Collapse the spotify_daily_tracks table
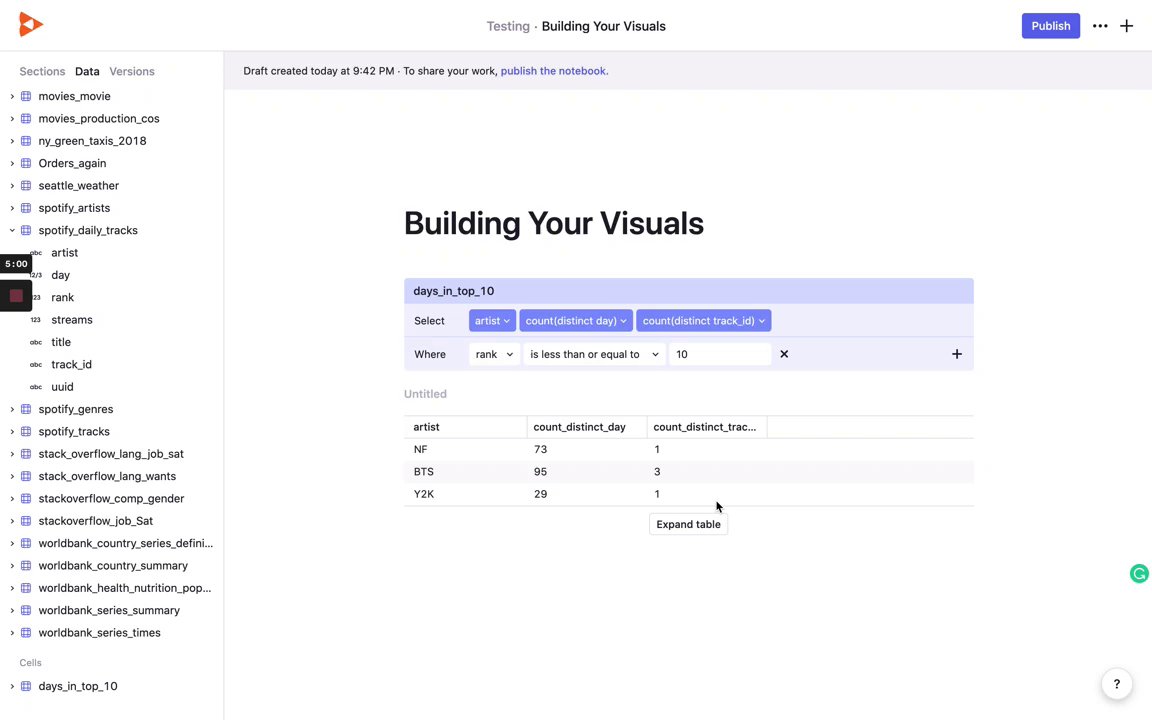The image size is (1152, 720). coord(12,230)
